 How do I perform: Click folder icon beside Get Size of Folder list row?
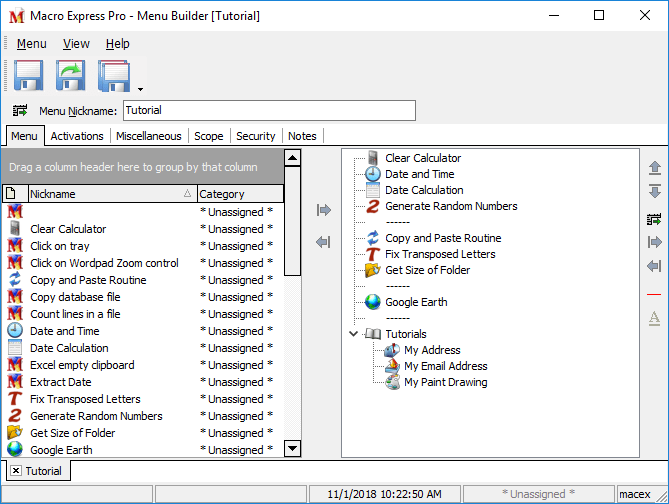pos(15,433)
